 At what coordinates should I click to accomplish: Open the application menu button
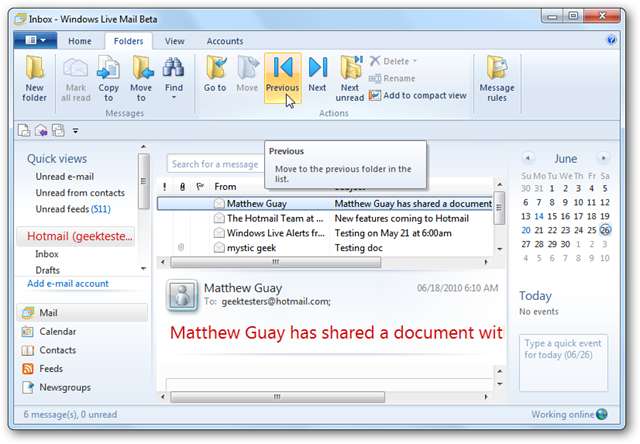pyautogui.click(x=35, y=40)
